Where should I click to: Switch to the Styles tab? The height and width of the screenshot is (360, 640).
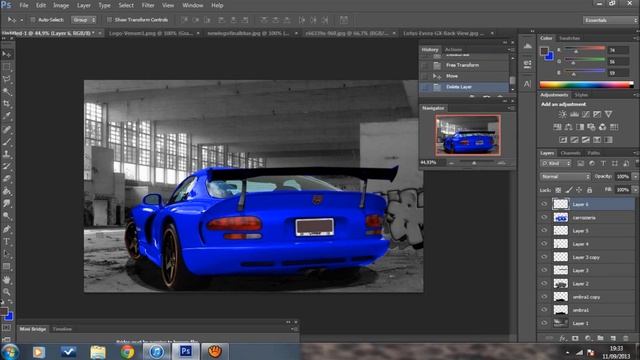pyautogui.click(x=581, y=95)
